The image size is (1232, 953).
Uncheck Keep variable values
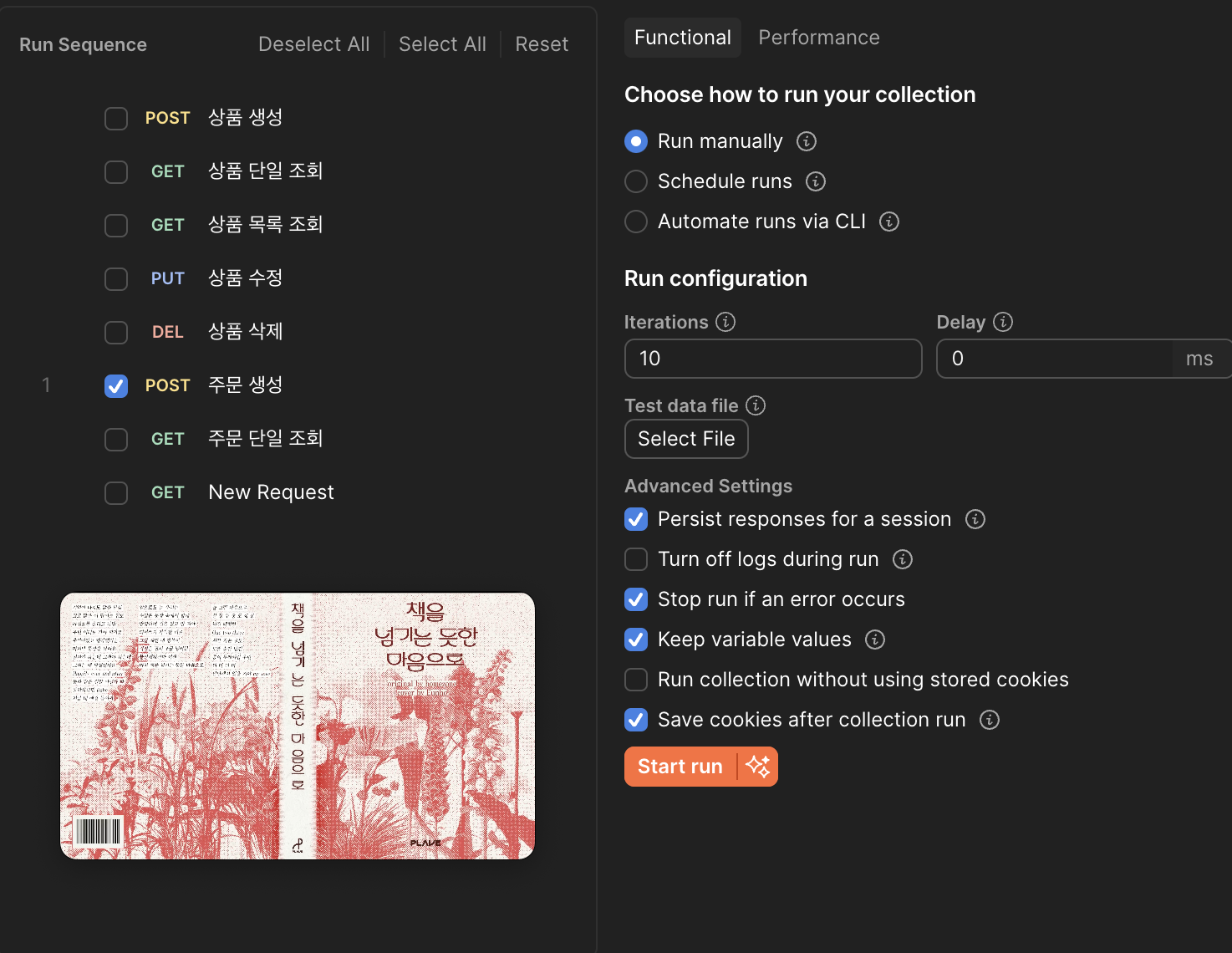click(636, 640)
